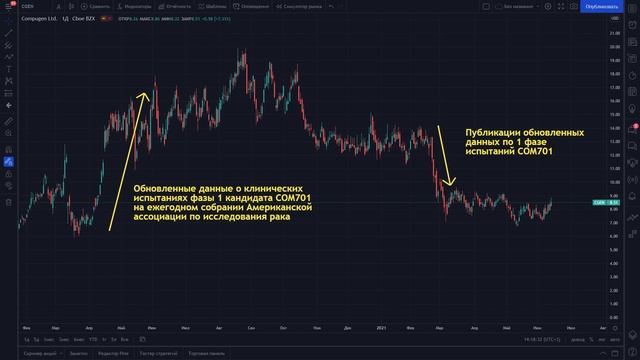Select the forecast and measurement tool
Screen dimensions: 640x360
pyautogui.click(x=9, y=93)
